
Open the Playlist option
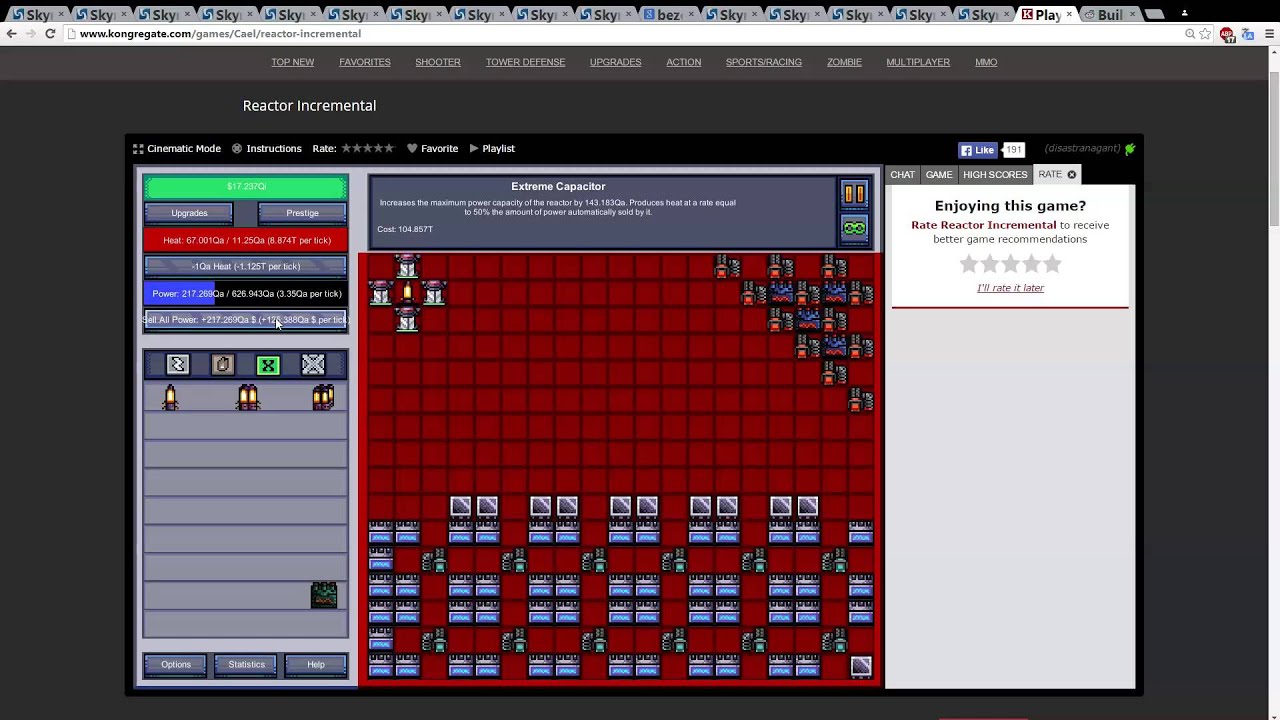point(492,148)
